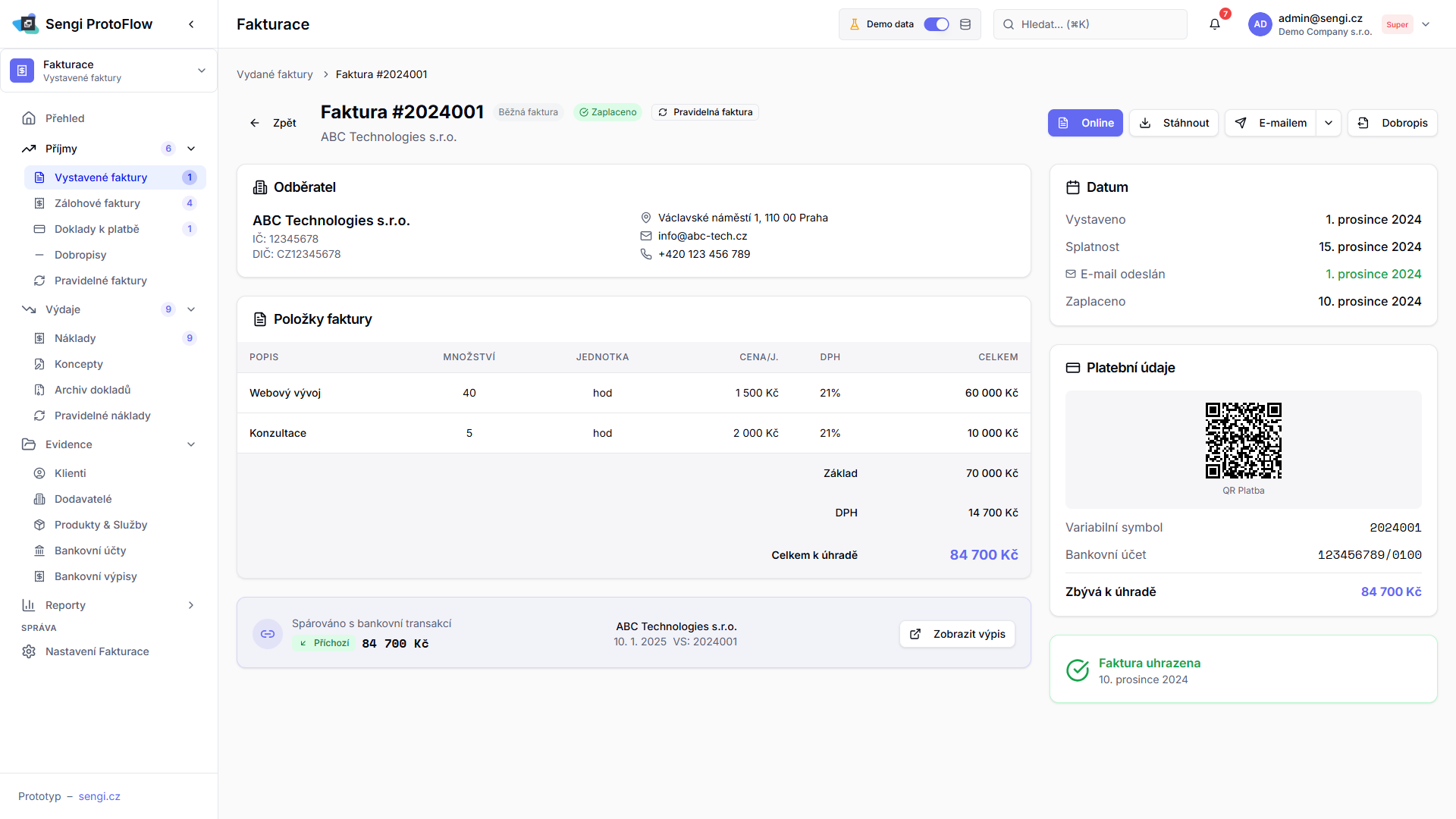Click the Pravidelná faktura badge

(x=705, y=112)
